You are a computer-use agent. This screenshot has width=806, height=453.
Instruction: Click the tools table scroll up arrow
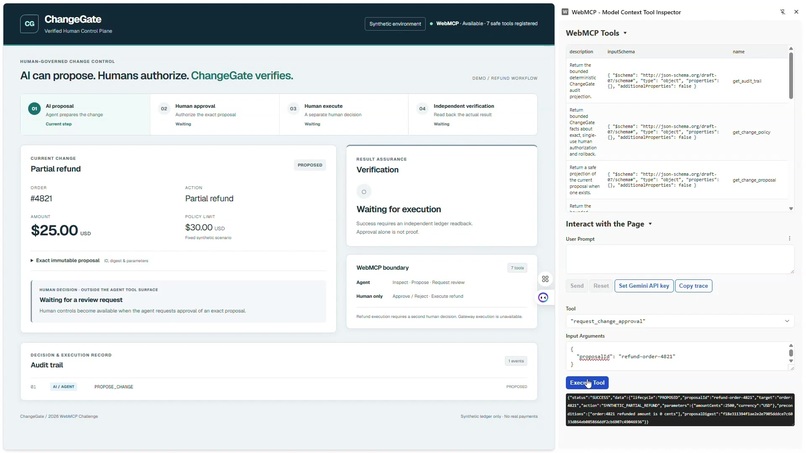[791, 48]
